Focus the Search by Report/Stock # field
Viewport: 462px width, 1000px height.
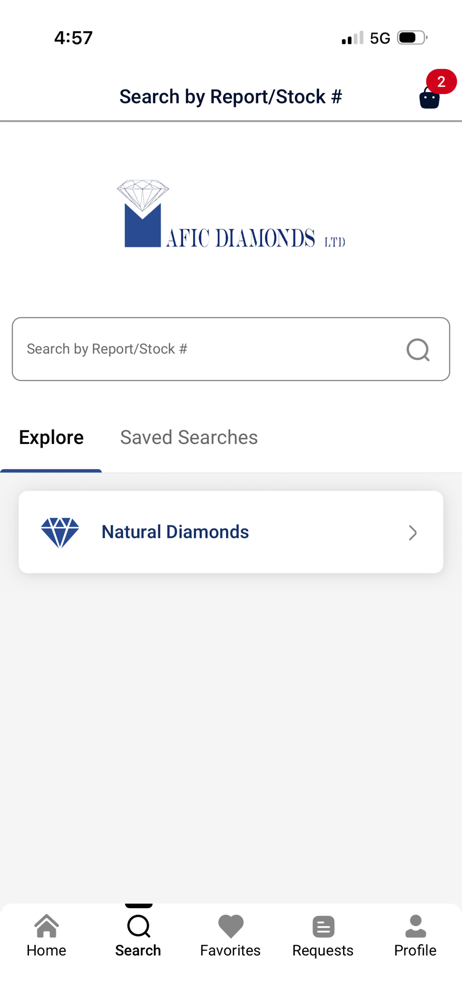pyautogui.click(x=231, y=349)
